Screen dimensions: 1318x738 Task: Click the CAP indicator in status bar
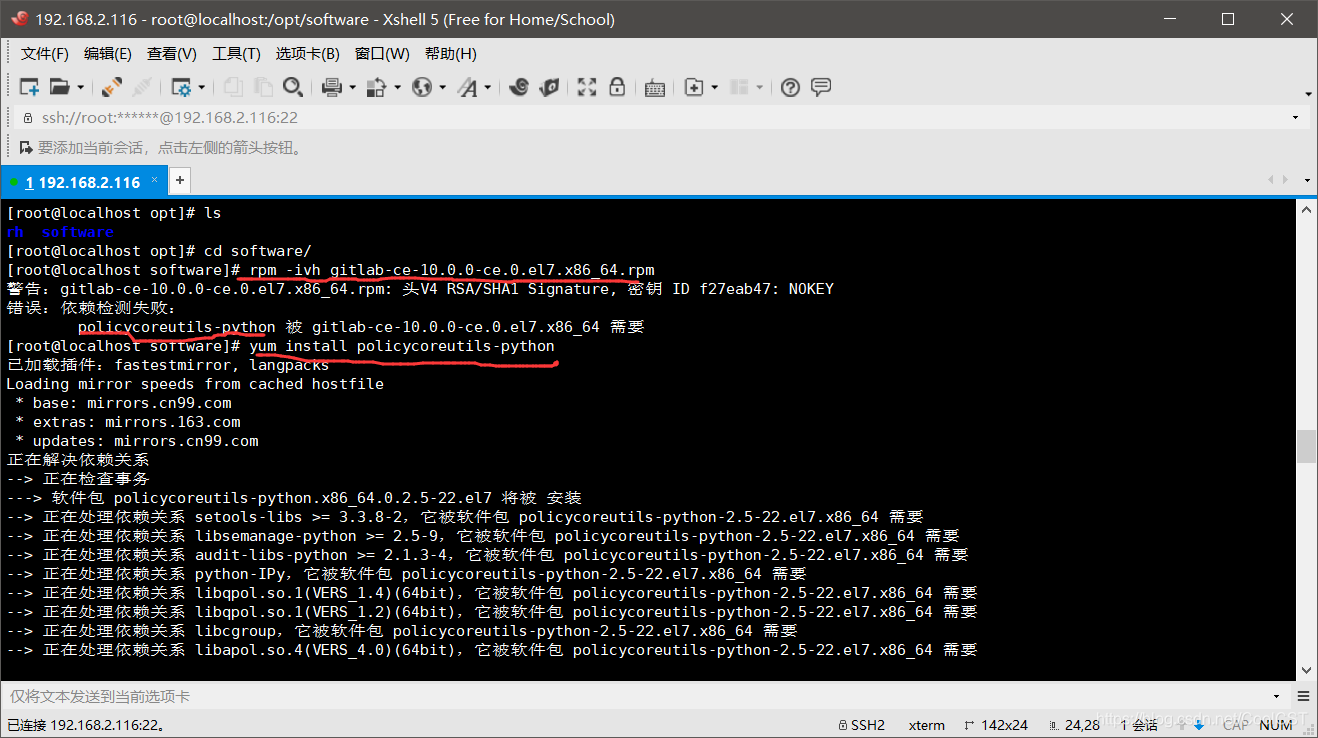pyautogui.click(x=1236, y=725)
